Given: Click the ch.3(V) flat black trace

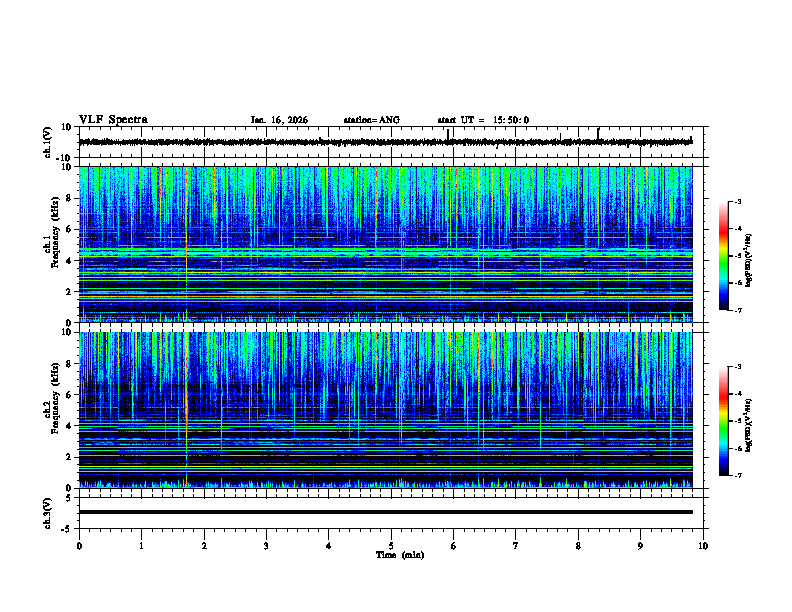Looking at the screenshot, I should [x=385, y=512].
